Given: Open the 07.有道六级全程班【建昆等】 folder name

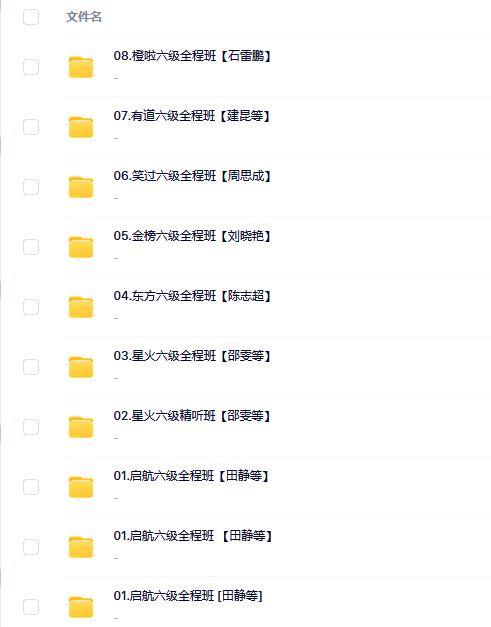Looking at the screenshot, I should point(192,116).
